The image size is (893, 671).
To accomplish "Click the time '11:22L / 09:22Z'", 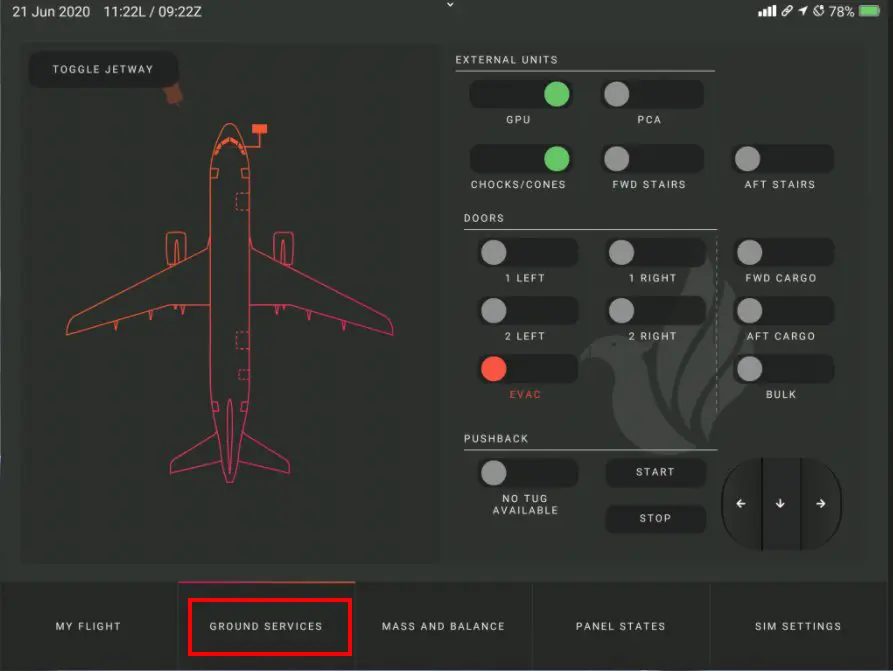I will [x=153, y=11].
